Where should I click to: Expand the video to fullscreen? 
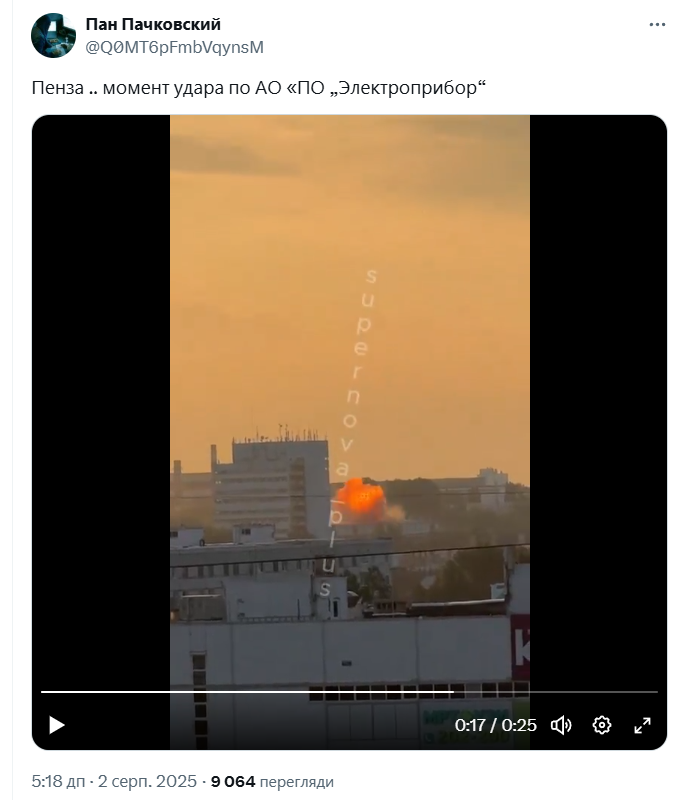click(642, 724)
